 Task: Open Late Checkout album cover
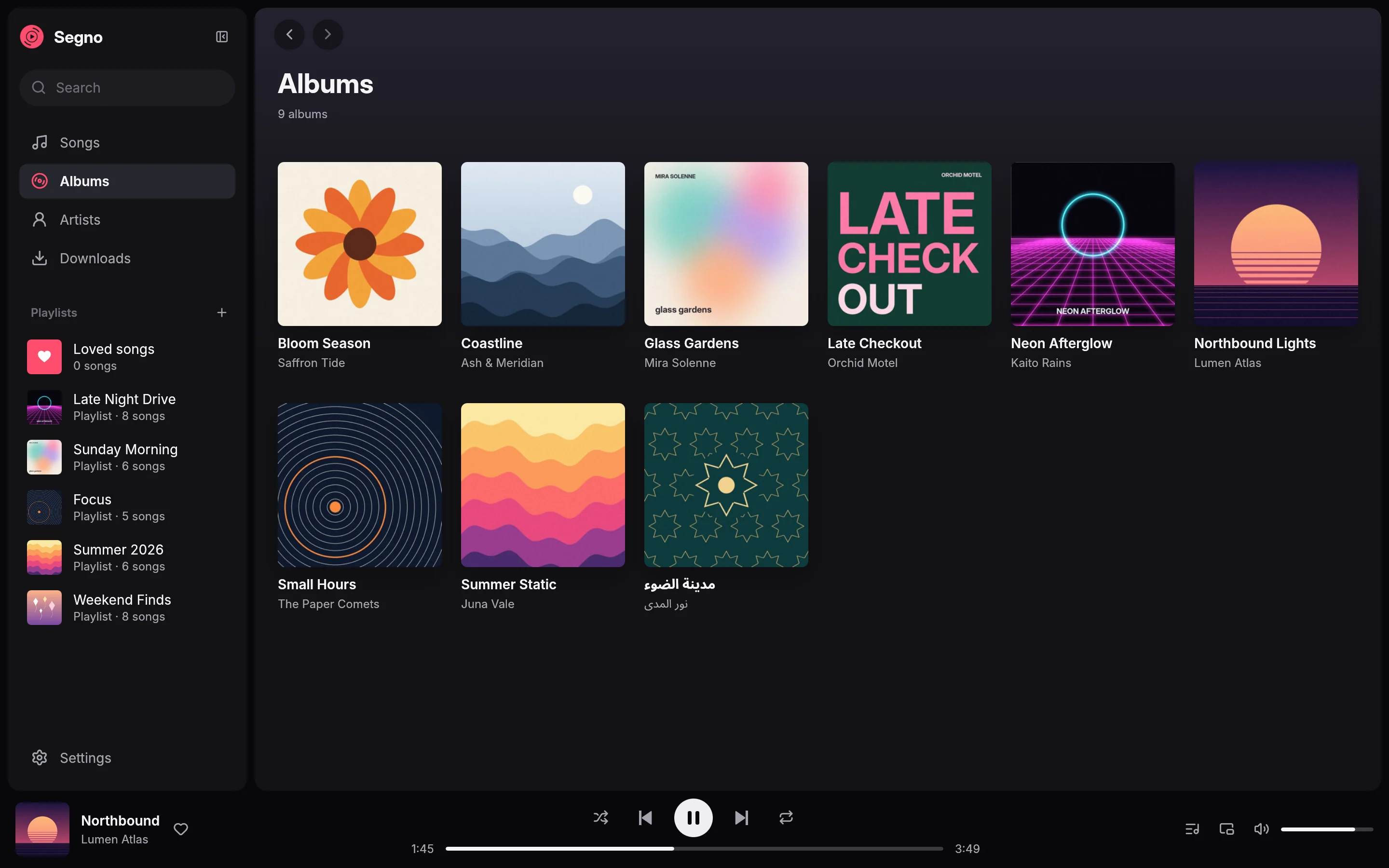coord(910,244)
